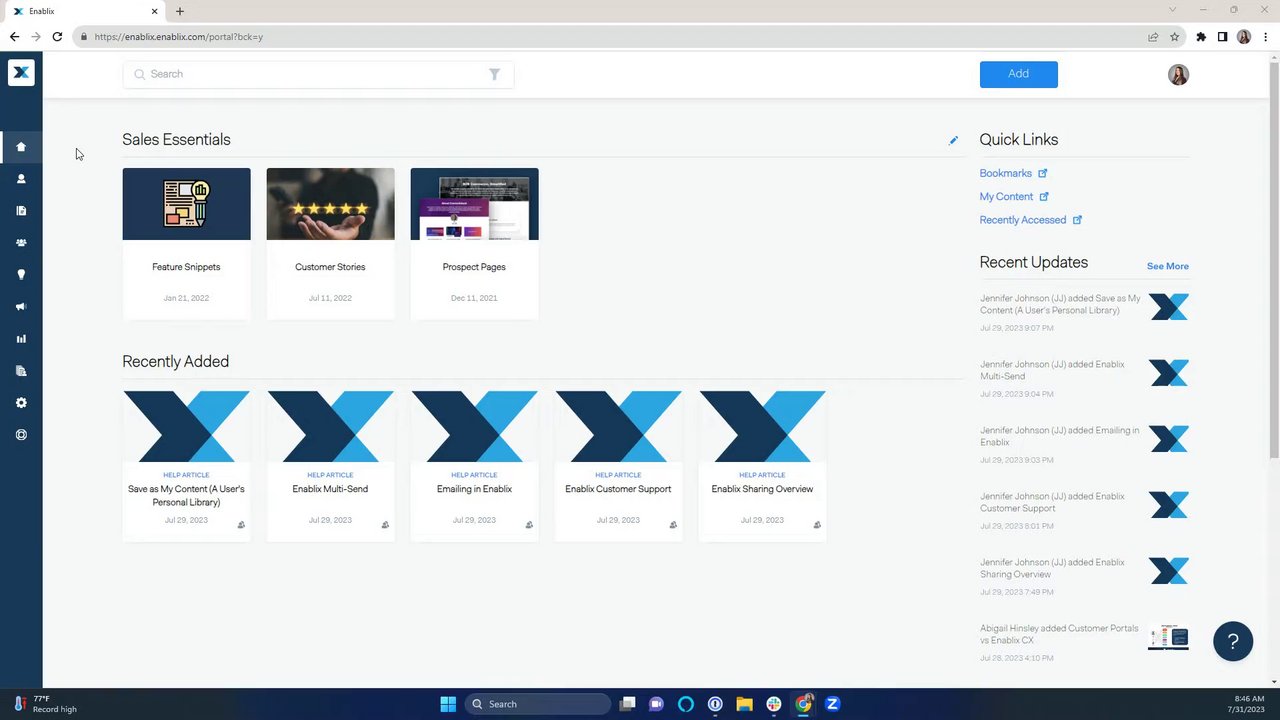Viewport: 1280px width, 720px height.
Task: Click the browser address bar URL
Action: [179, 37]
